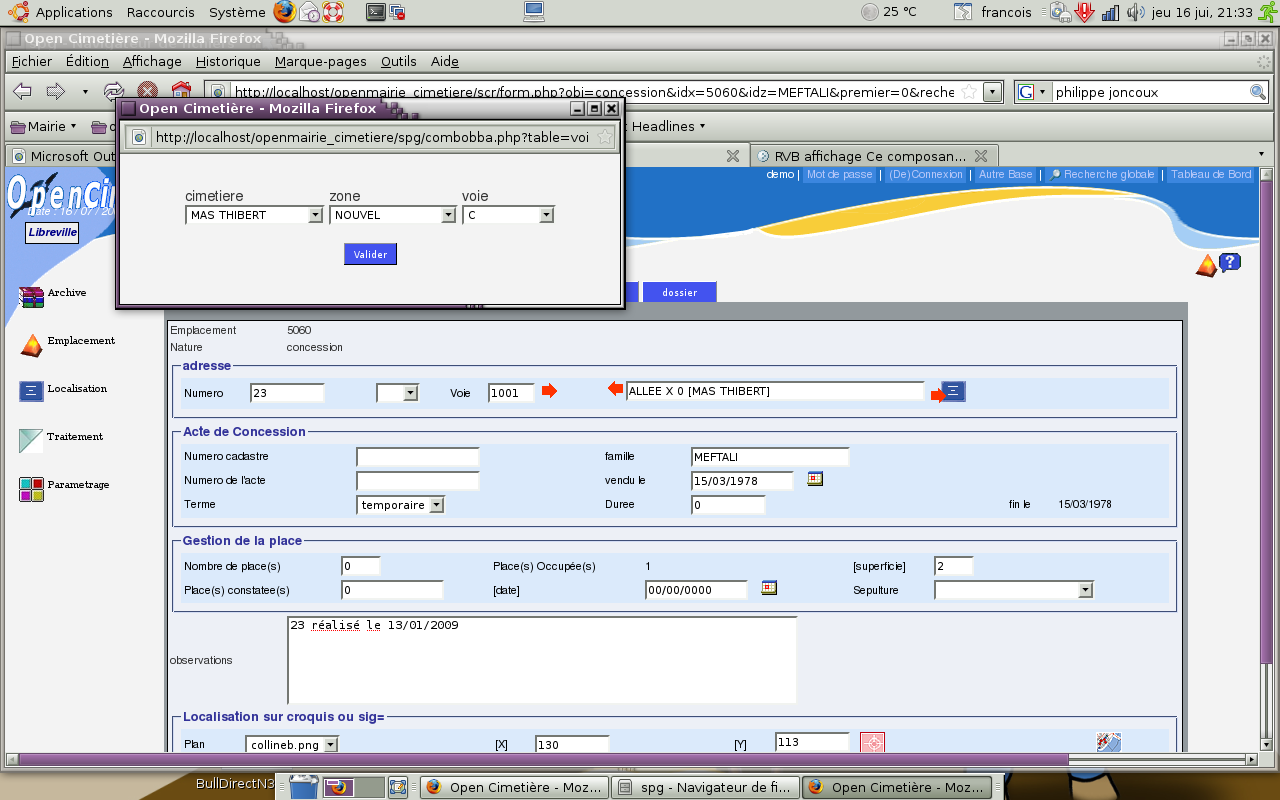The width and height of the screenshot is (1280, 800).
Task: Open the Terme dropdown showing temporaire
Action: tap(400, 505)
